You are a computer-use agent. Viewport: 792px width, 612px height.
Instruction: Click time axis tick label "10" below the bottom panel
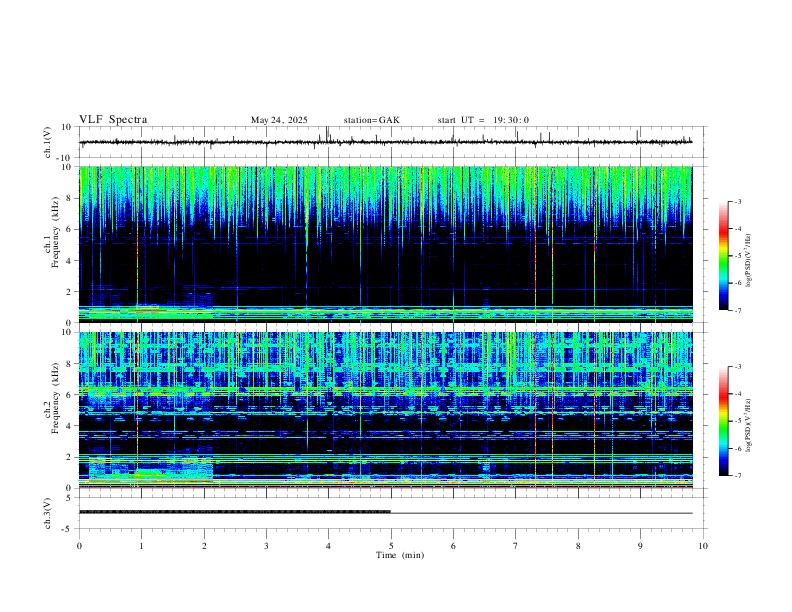tap(703, 546)
